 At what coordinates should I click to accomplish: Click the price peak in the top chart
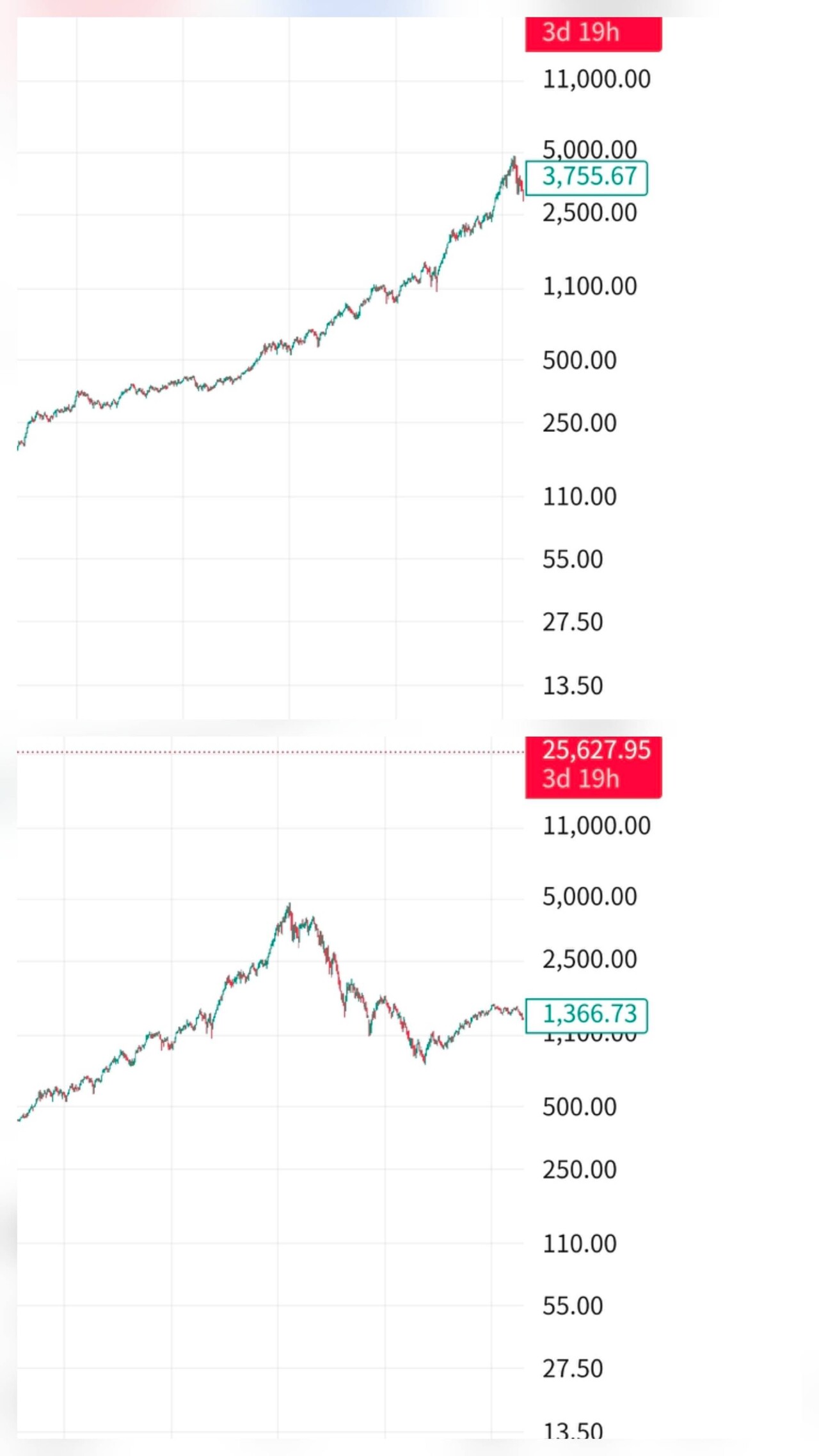[513, 159]
